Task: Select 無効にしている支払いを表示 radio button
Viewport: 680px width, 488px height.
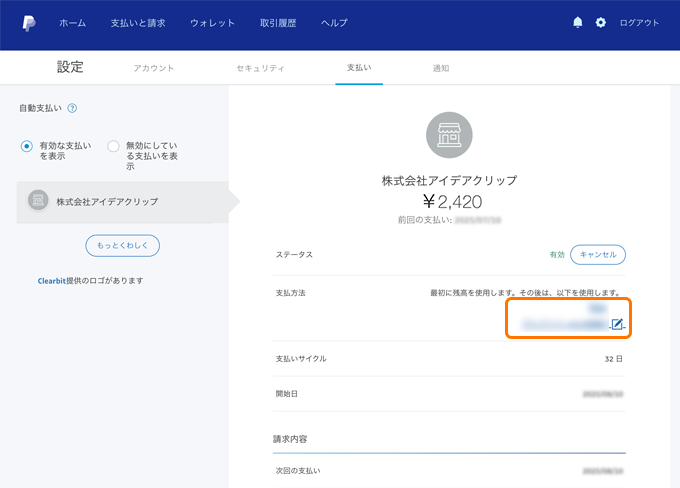Action: 113,146
